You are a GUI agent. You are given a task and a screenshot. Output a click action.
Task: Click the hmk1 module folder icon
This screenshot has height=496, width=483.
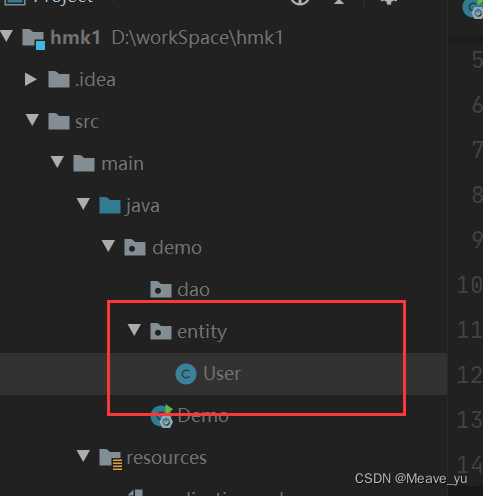pyautogui.click(x=33, y=39)
